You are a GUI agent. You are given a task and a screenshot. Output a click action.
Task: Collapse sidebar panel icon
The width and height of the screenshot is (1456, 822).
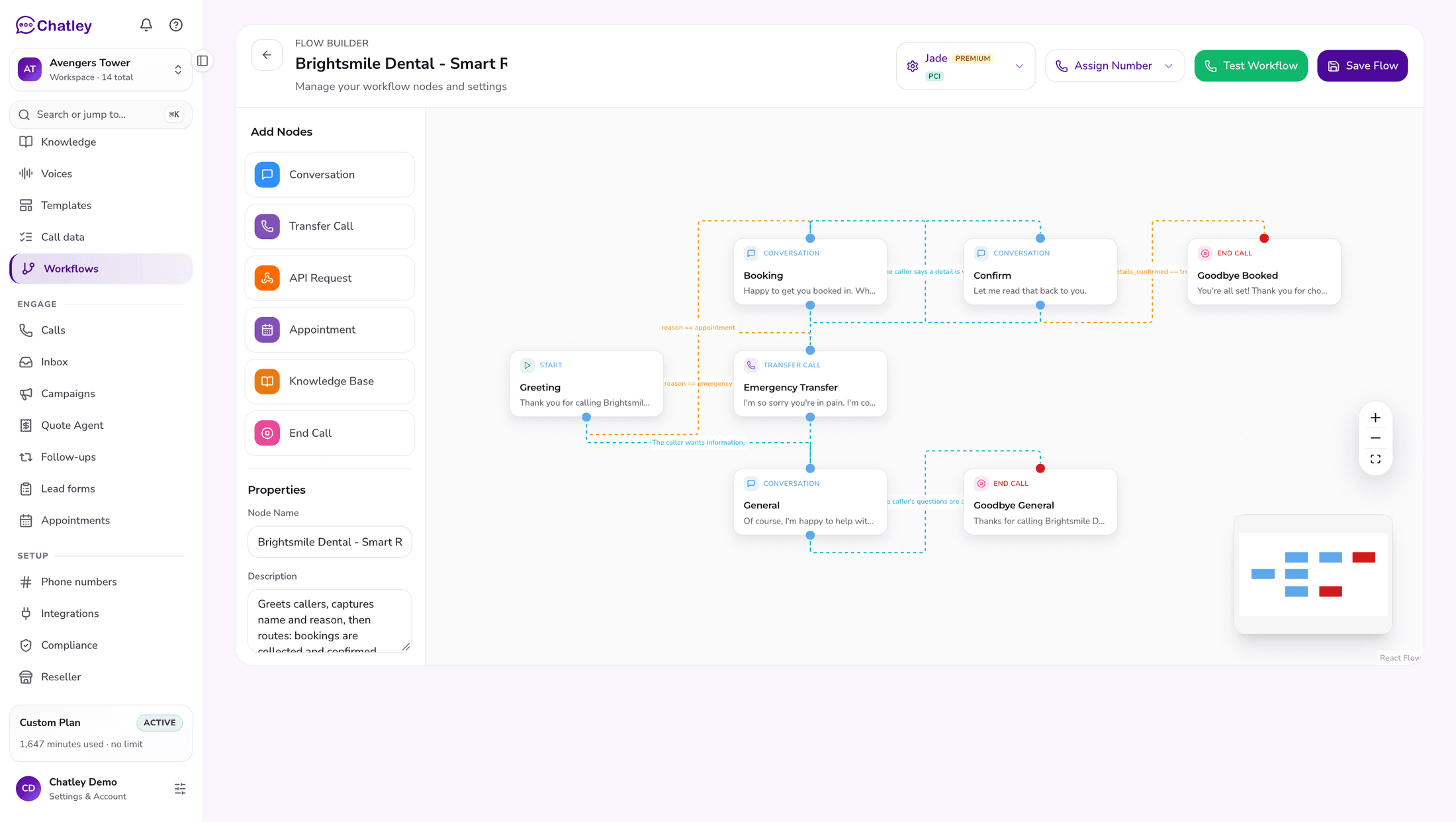(203, 61)
